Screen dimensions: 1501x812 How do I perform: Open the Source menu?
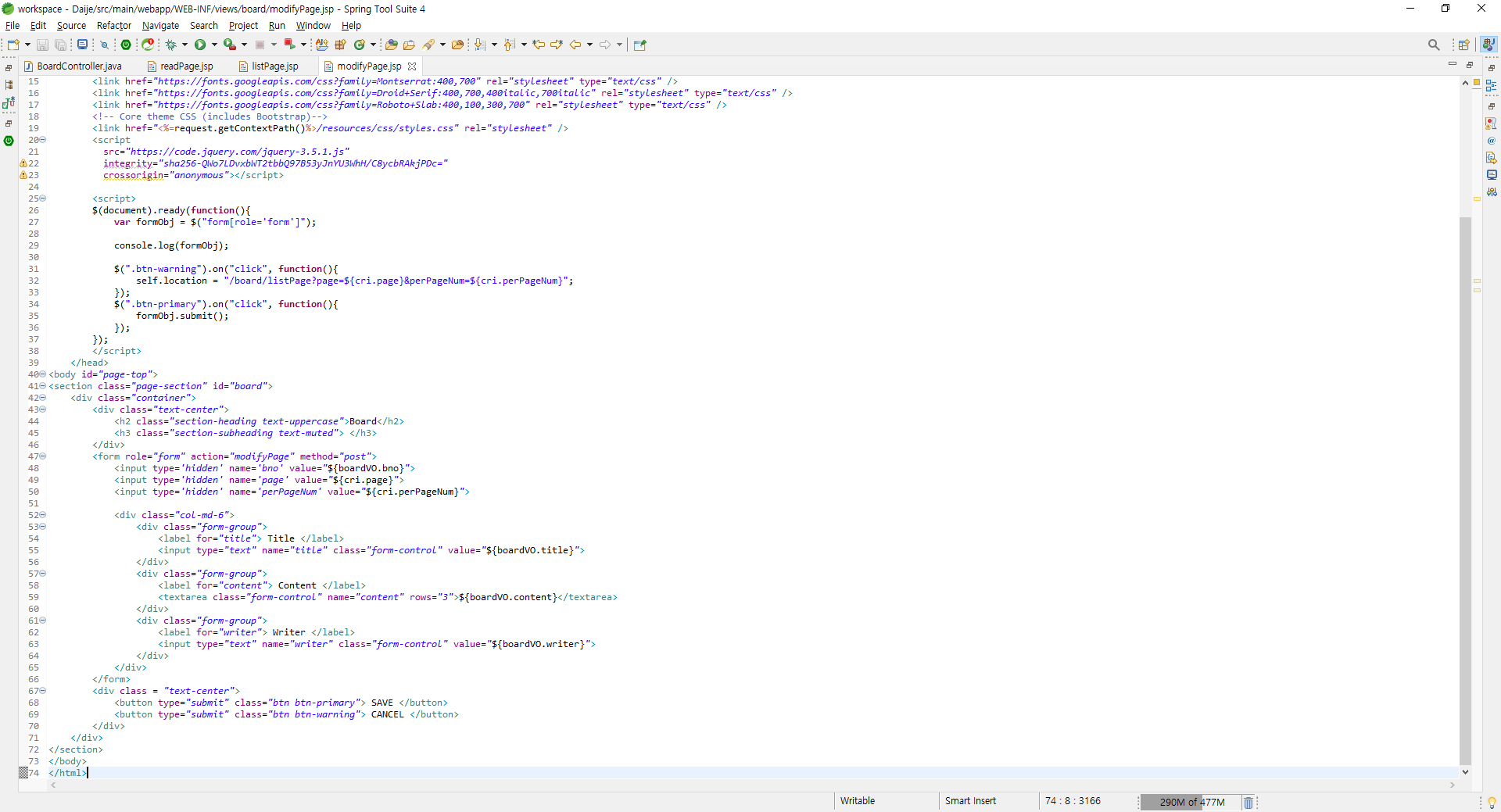coord(71,26)
